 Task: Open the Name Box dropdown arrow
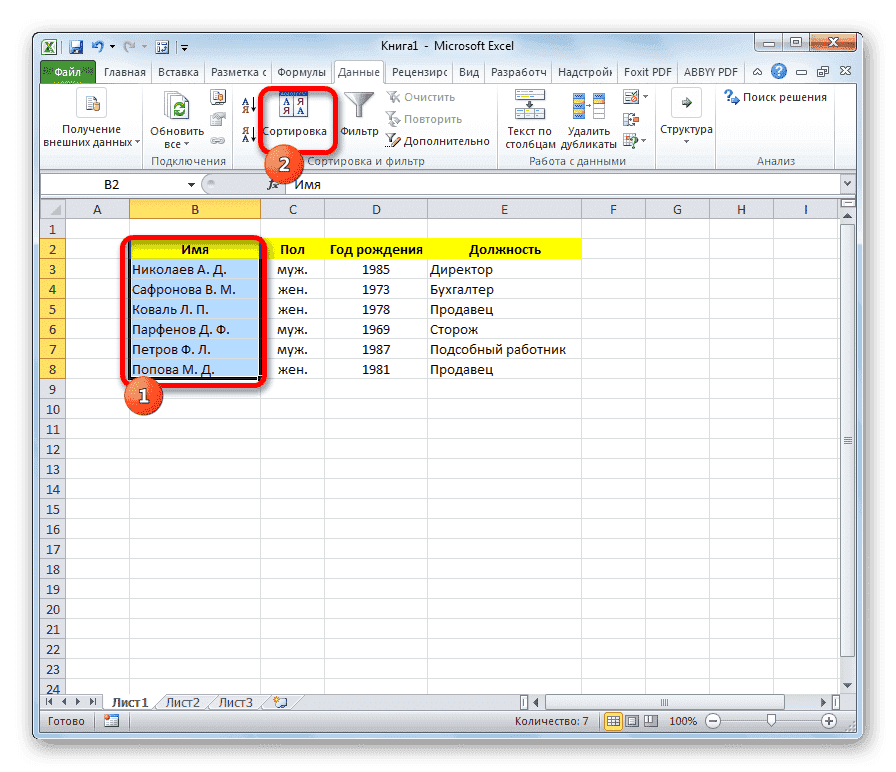coord(193,185)
